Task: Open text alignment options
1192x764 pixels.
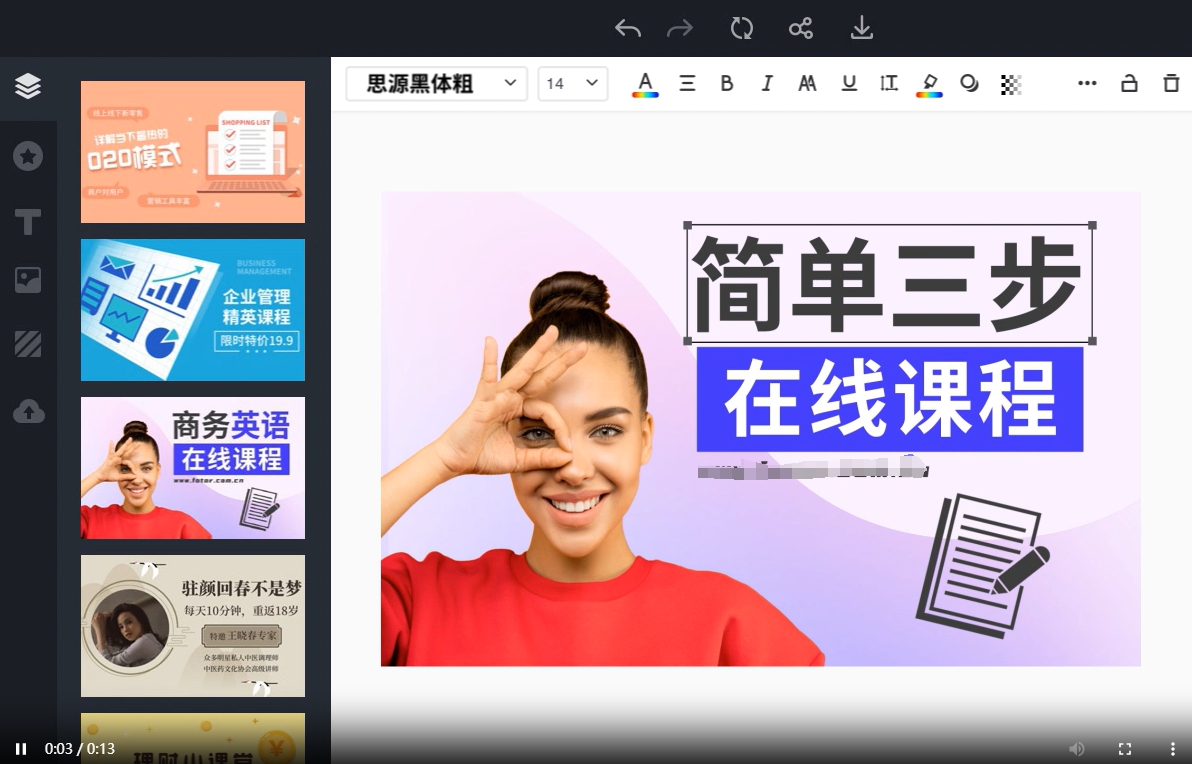Action: (x=687, y=84)
